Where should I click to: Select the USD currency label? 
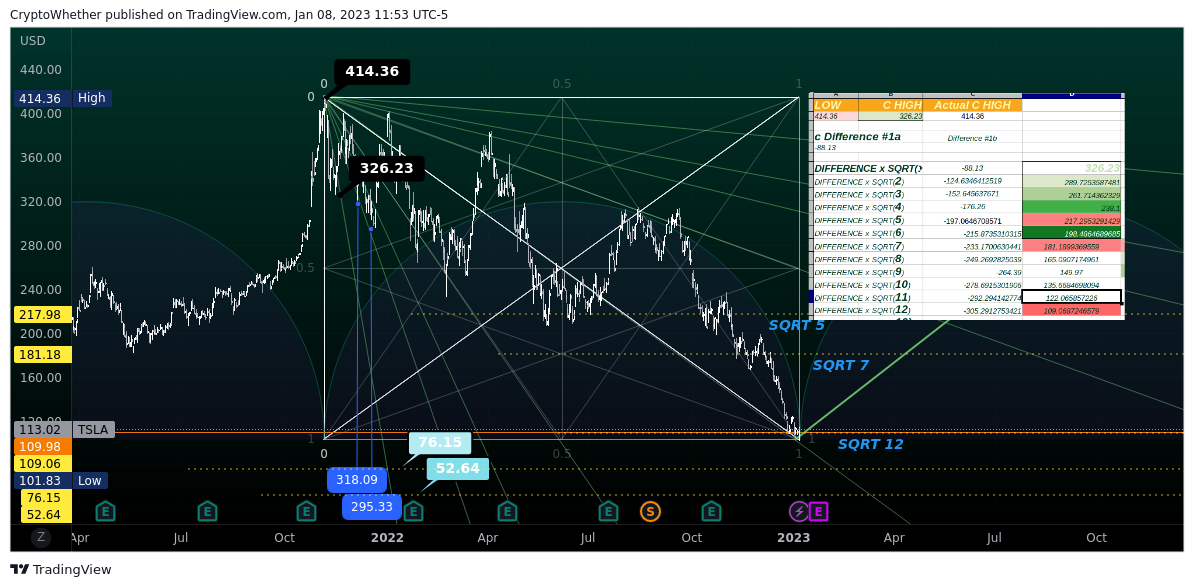tap(33, 40)
